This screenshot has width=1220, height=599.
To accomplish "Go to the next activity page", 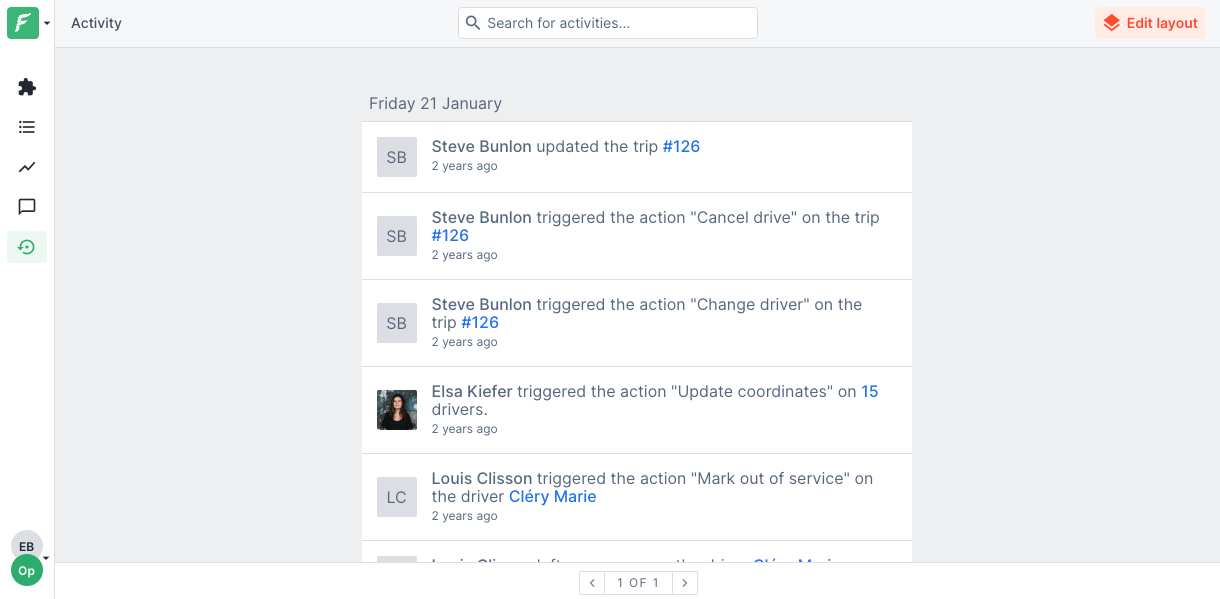I will [x=685, y=583].
